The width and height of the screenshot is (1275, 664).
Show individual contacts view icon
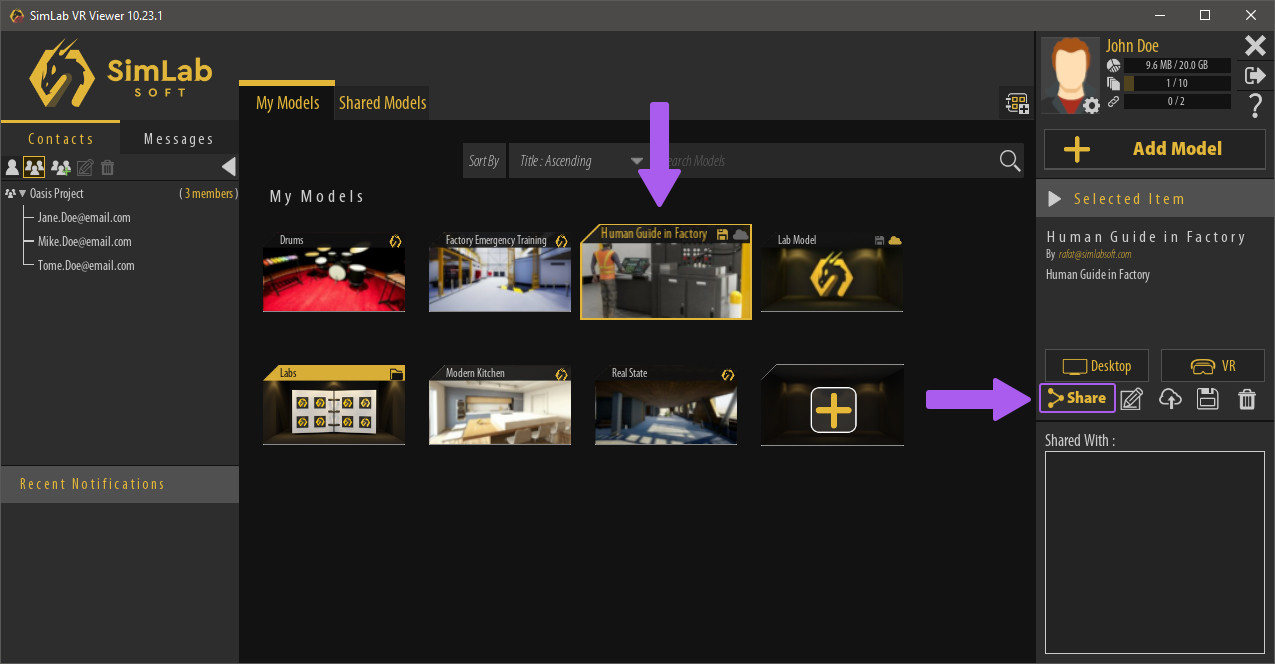pyautogui.click(x=12, y=167)
